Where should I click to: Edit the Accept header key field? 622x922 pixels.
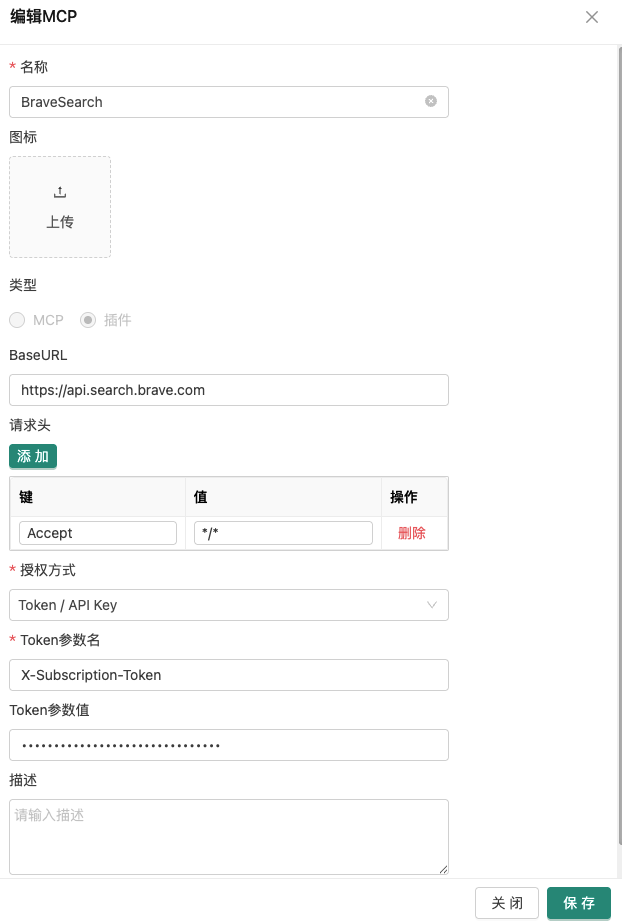pyautogui.click(x=98, y=533)
